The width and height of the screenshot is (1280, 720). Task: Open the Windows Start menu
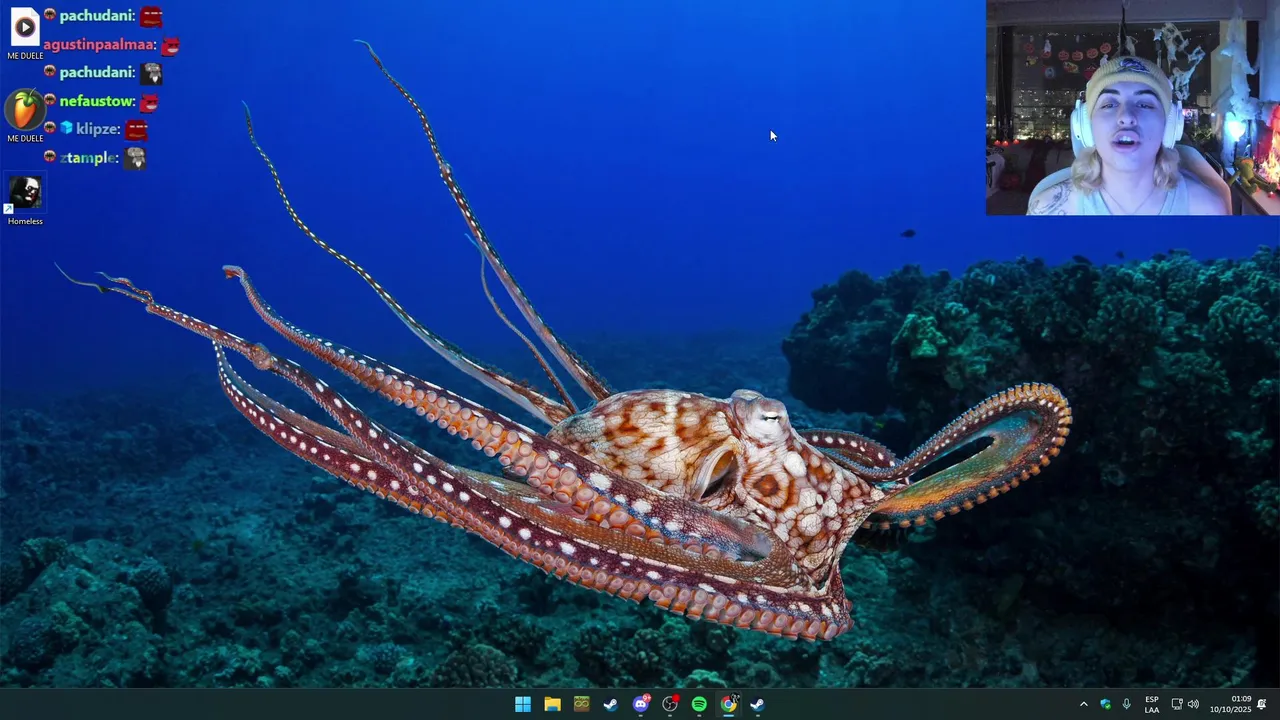point(523,704)
